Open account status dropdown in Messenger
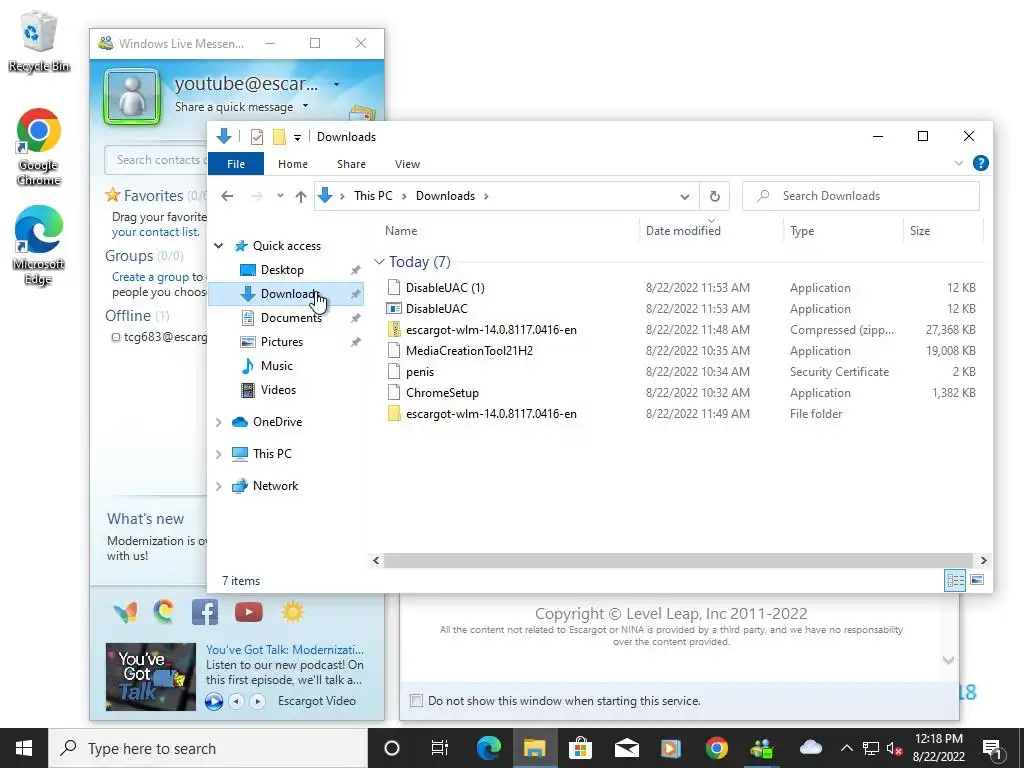This screenshot has height=768, width=1024. (336, 84)
